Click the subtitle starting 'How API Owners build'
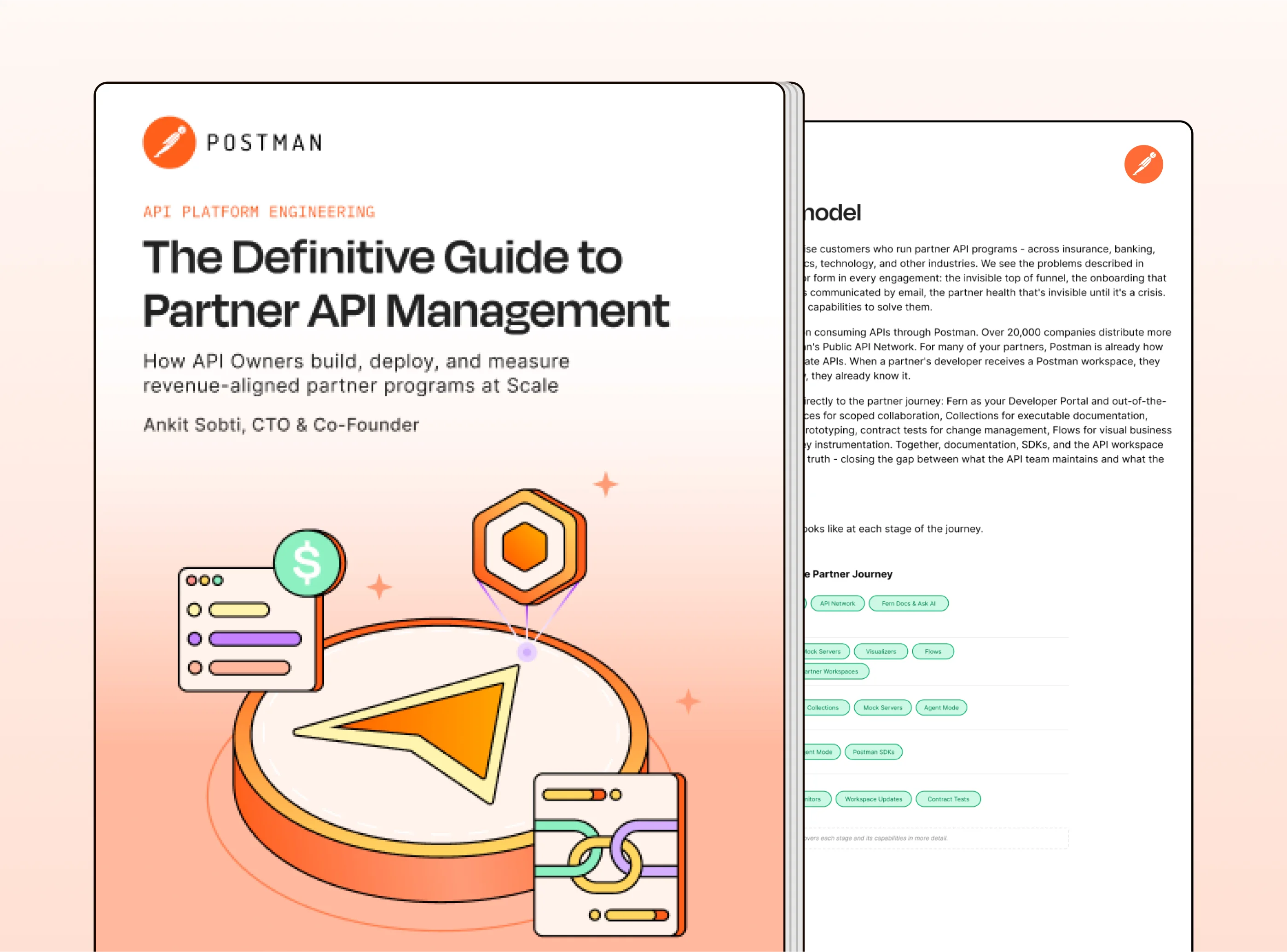This screenshot has width=1287, height=952. coord(356,373)
